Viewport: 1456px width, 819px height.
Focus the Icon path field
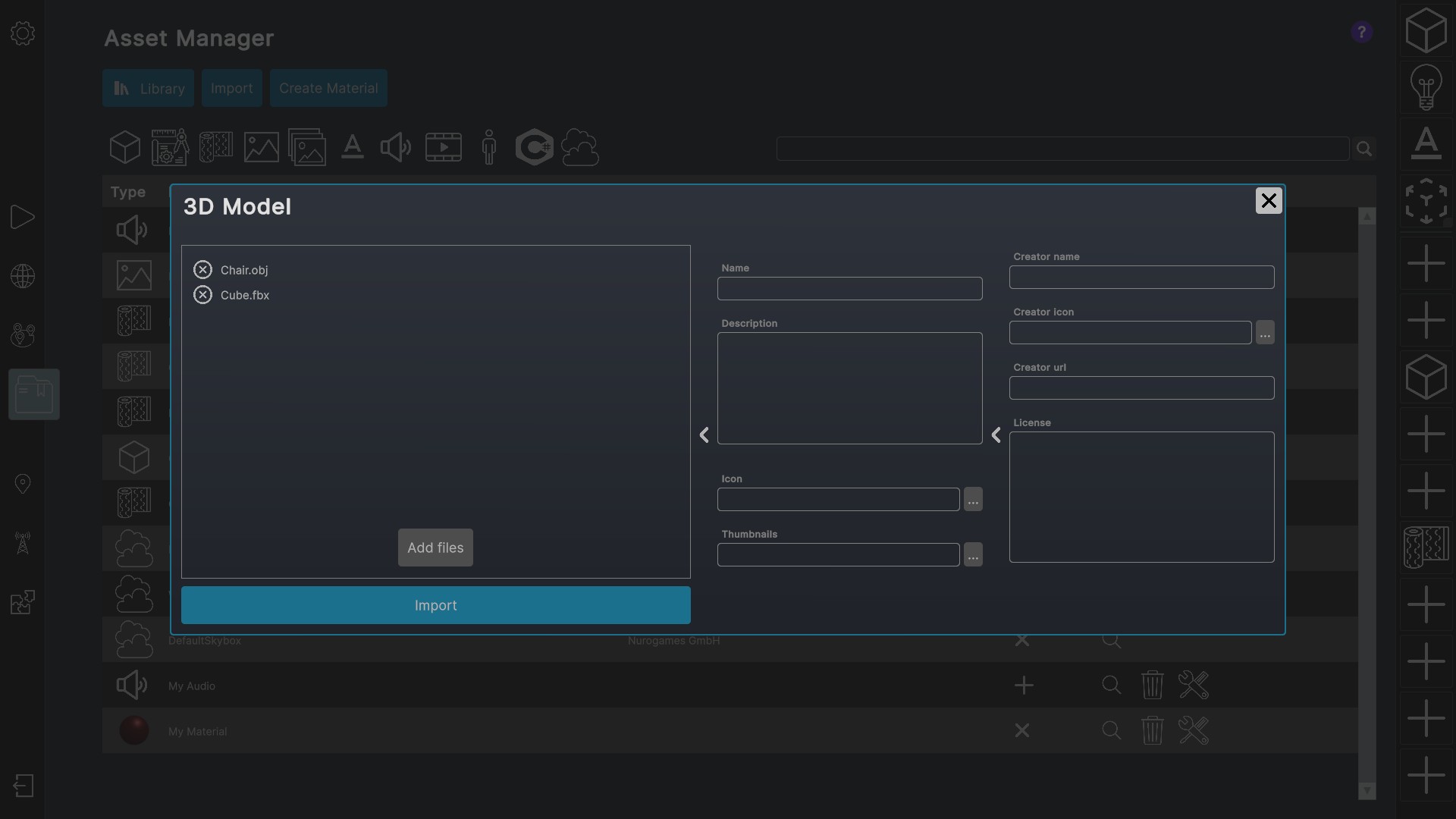(838, 499)
